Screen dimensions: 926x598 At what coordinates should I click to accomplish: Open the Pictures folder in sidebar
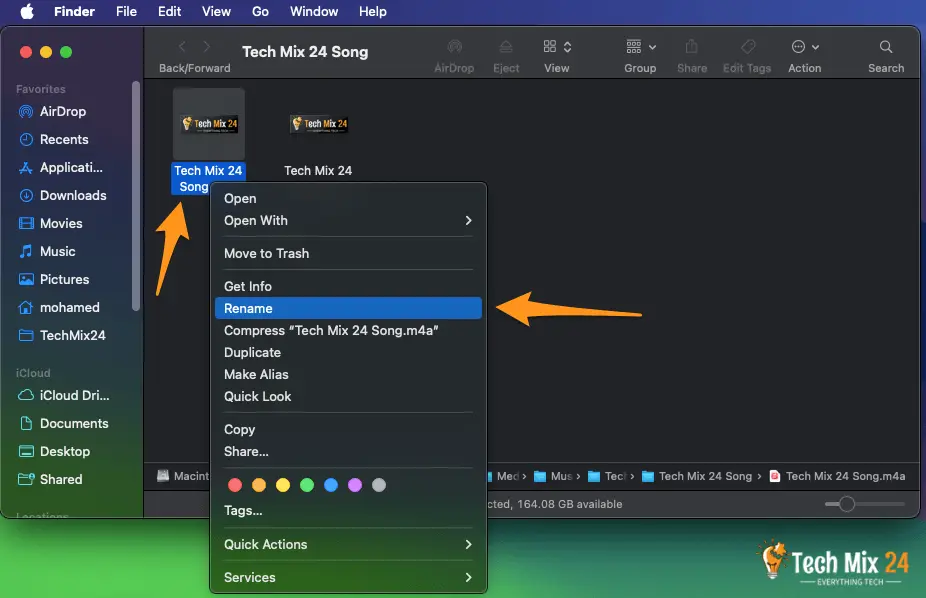[54, 279]
